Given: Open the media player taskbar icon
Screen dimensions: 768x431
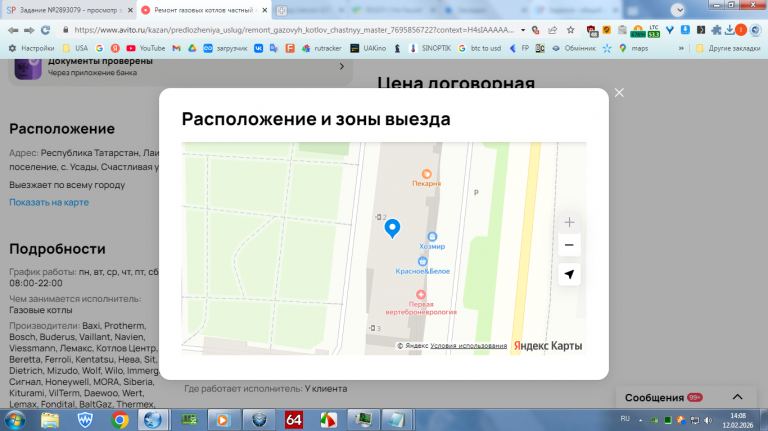Looking at the screenshot, I should click(223, 420).
